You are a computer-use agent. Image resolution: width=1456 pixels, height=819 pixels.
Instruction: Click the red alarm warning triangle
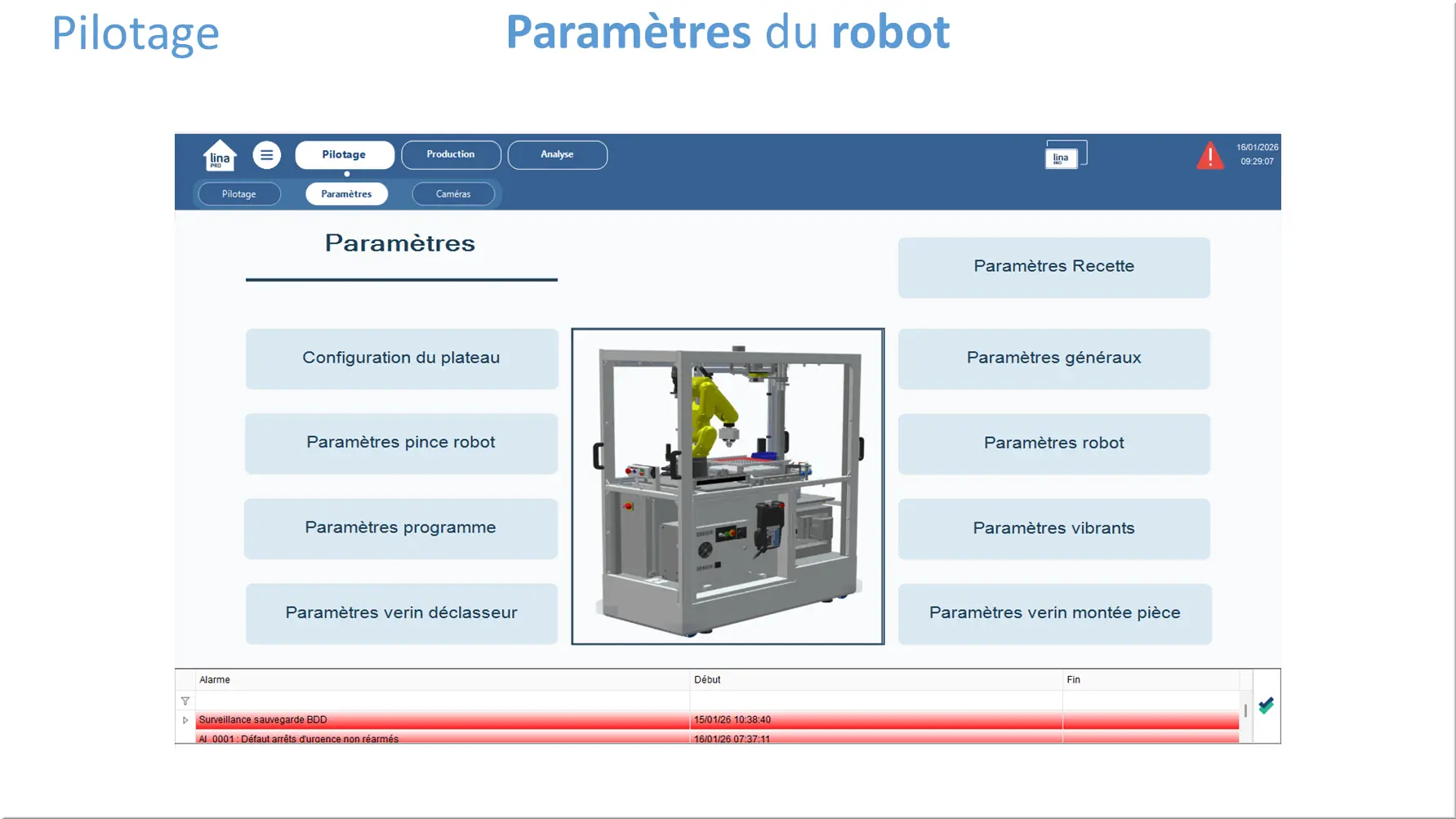[1209, 156]
